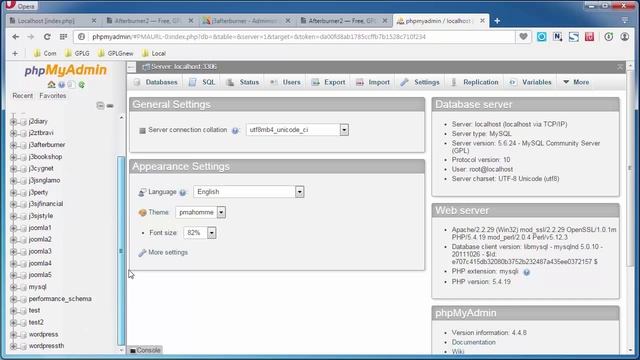The width and height of the screenshot is (640, 360).
Task: Click the collapse navigation panel arrow button
Action: coord(131,67)
